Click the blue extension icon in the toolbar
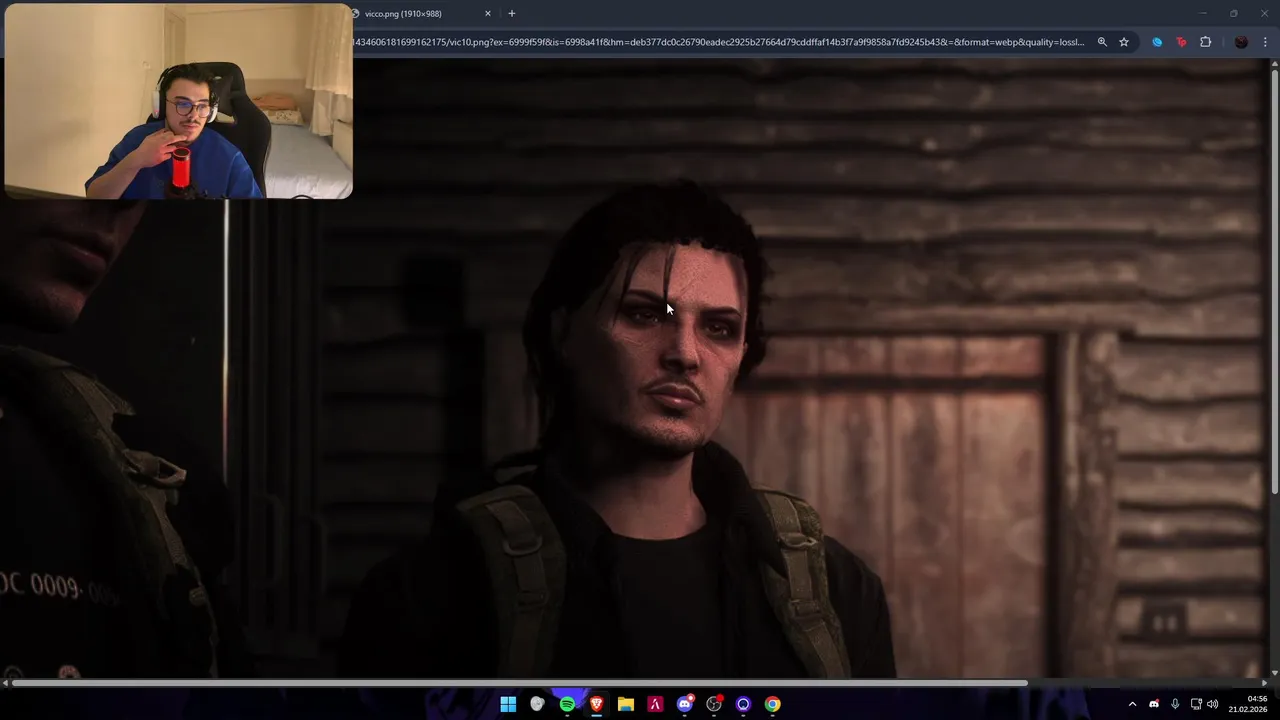This screenshot has width=1280, height=720. (1157, 42)
